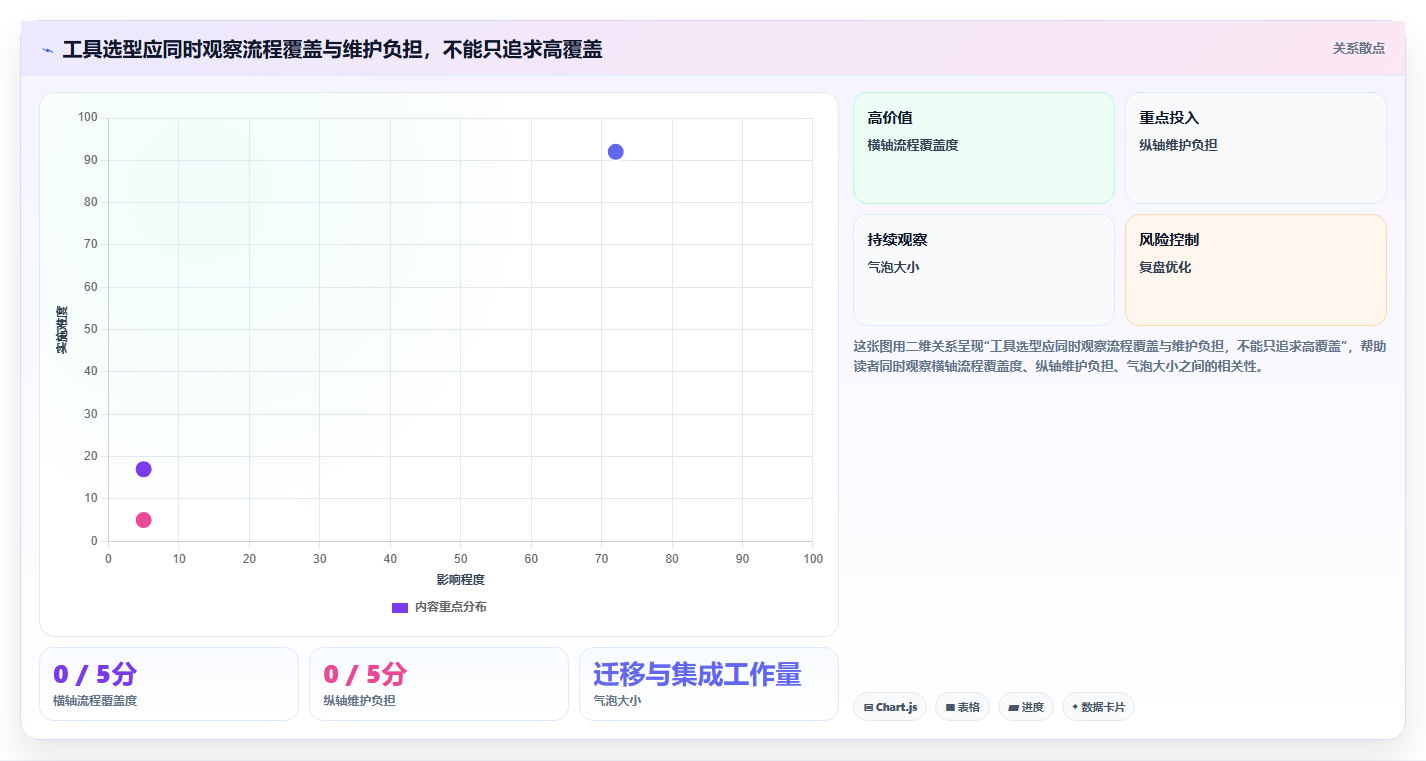1426x761 pixels.
Task: Click the 关系散点 label in the header
Action: [x=1359, y=48]
